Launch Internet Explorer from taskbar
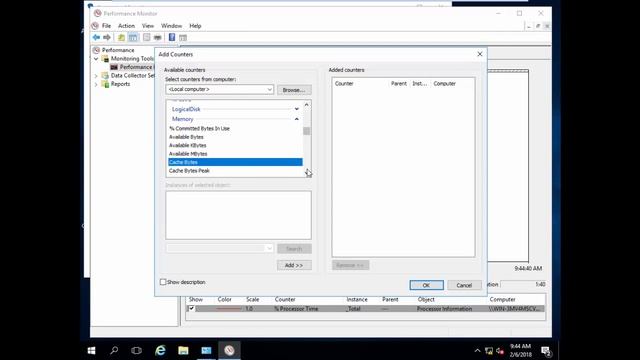Image resolution: width=640 pixels, height=360 pixels. [160, 350]
